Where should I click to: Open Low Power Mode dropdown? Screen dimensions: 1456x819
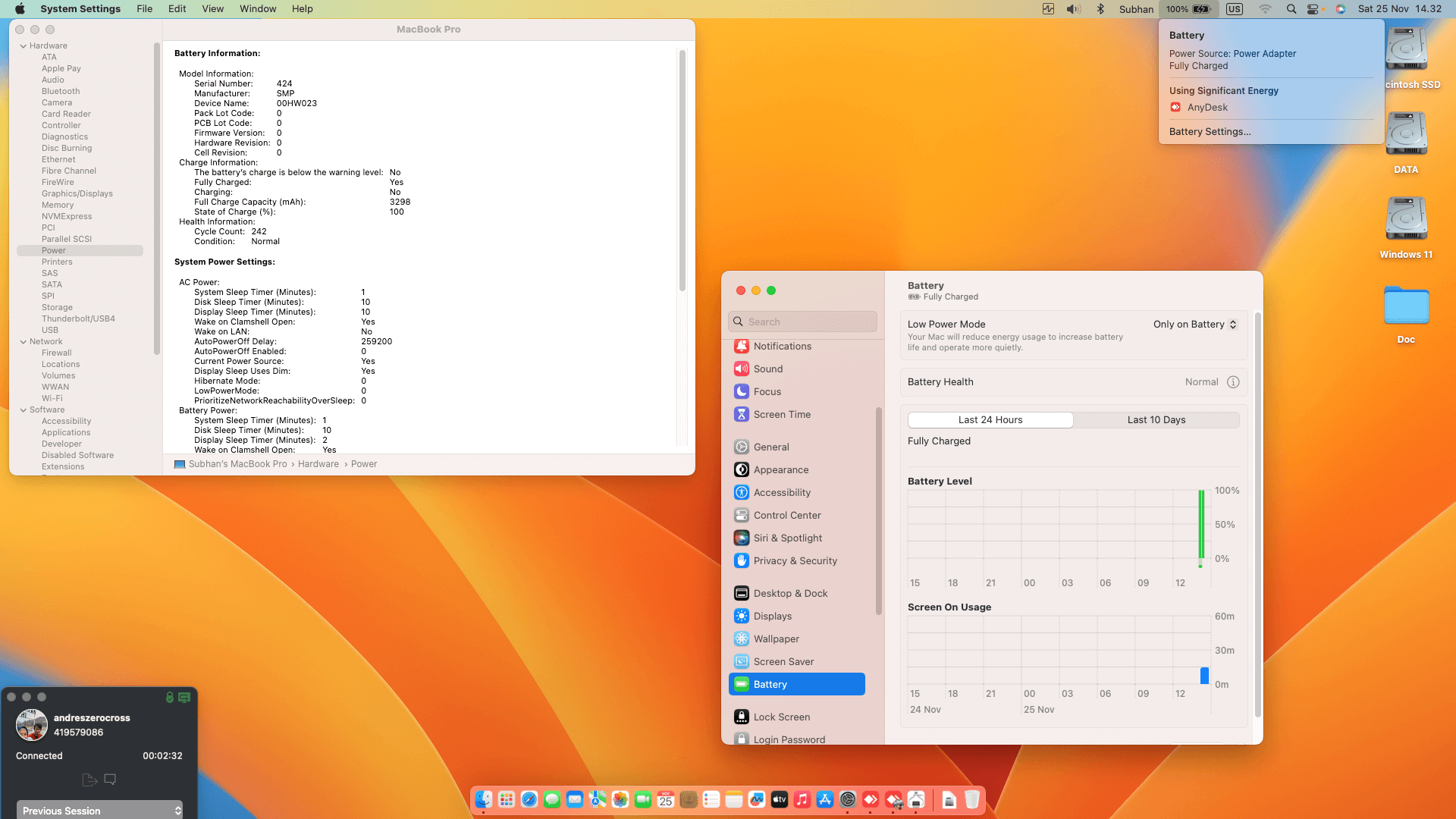1195,325
